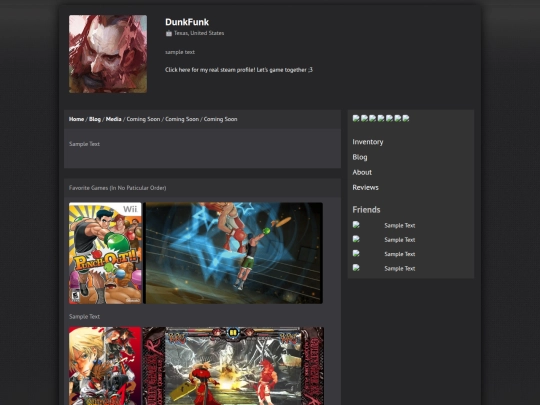Select the last Coming Soon nav item
Viewport: 540px width, 405px height.
coord(220,119)
